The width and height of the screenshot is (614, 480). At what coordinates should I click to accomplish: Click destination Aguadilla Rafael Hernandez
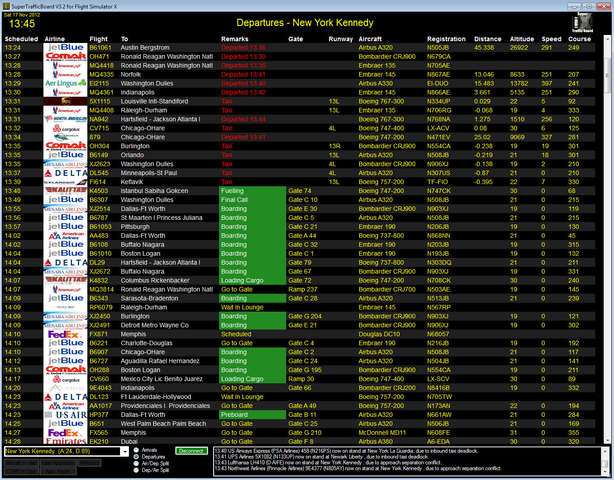click(x=160, y=361)
